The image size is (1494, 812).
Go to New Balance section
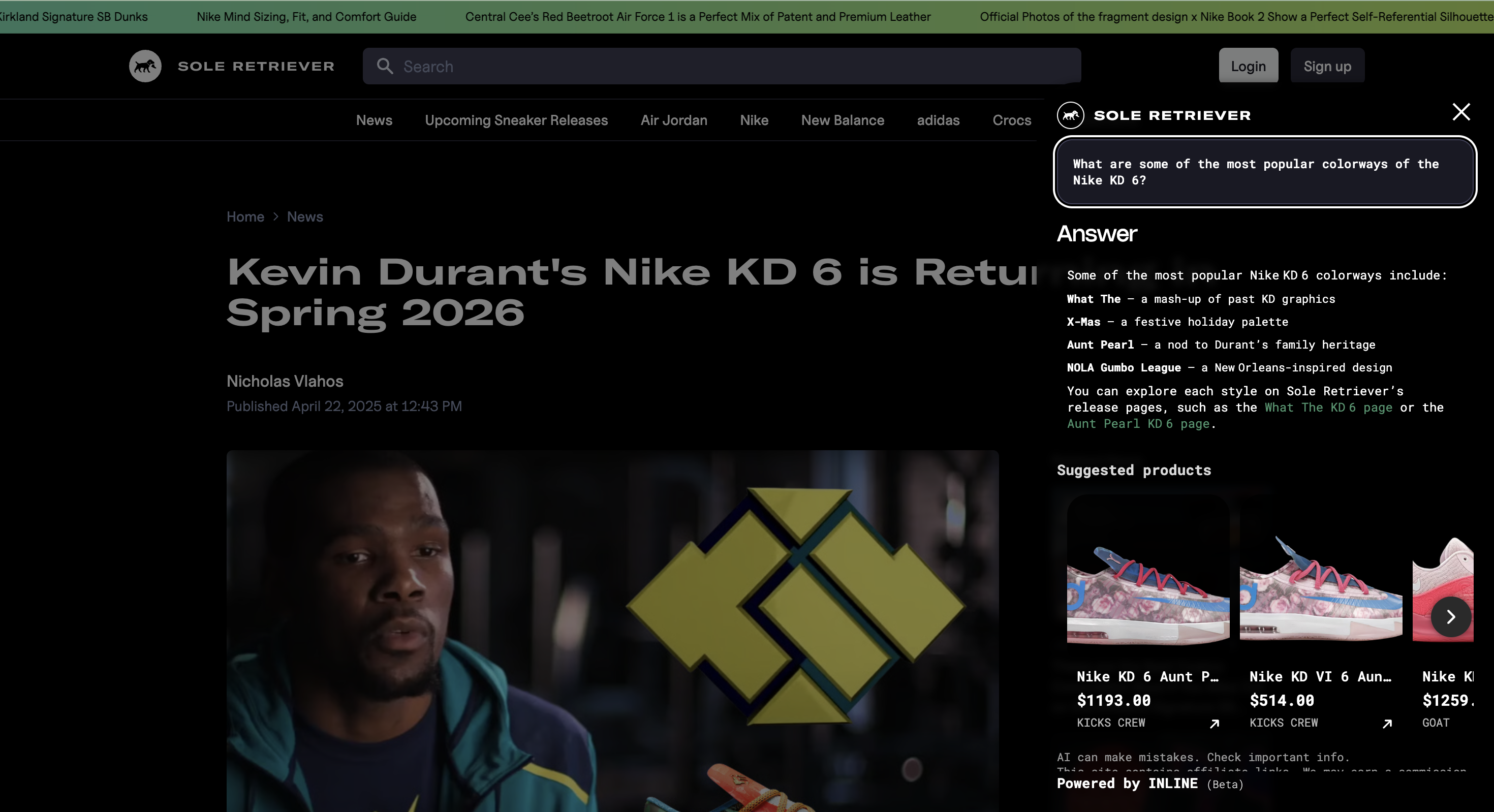point(842,120)
